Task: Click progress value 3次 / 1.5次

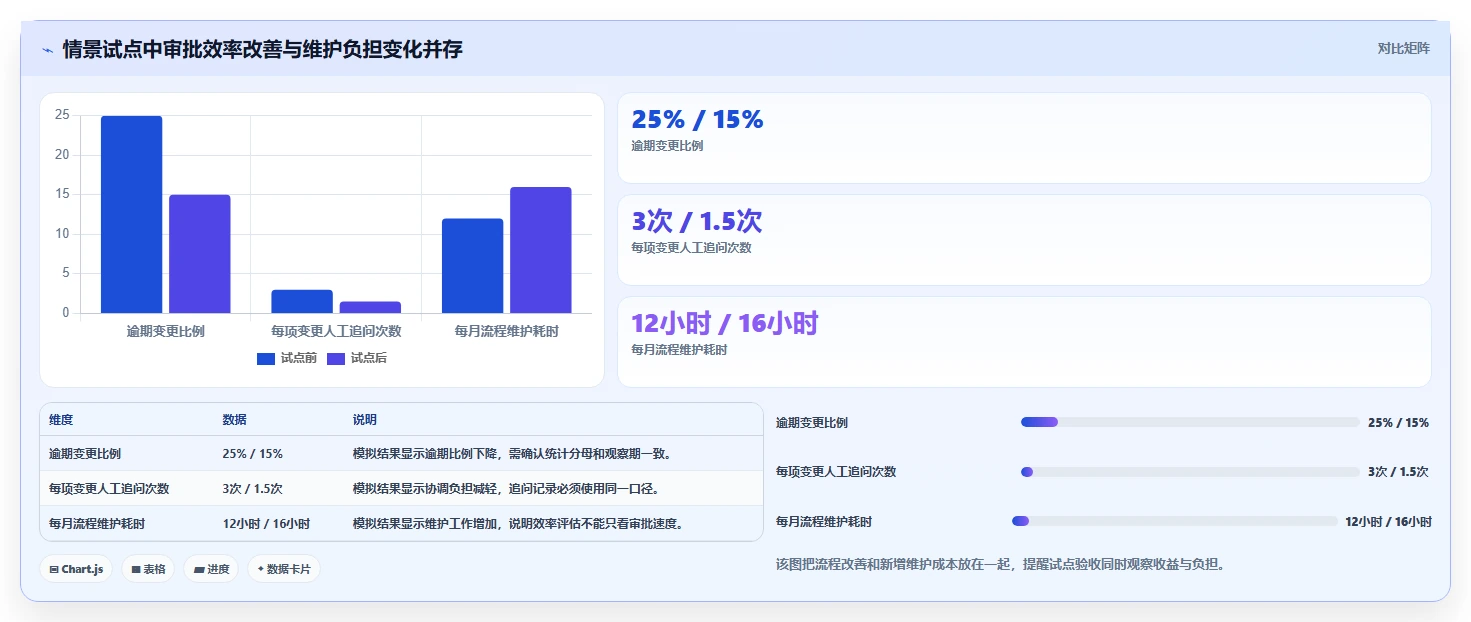Action: (1398, 472)
